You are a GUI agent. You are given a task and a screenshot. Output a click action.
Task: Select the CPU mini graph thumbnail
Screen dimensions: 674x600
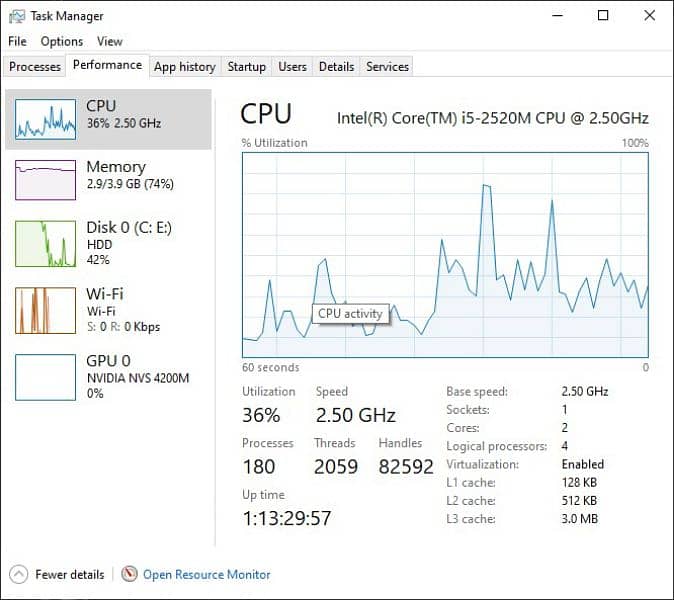click(x=45, y=119)
